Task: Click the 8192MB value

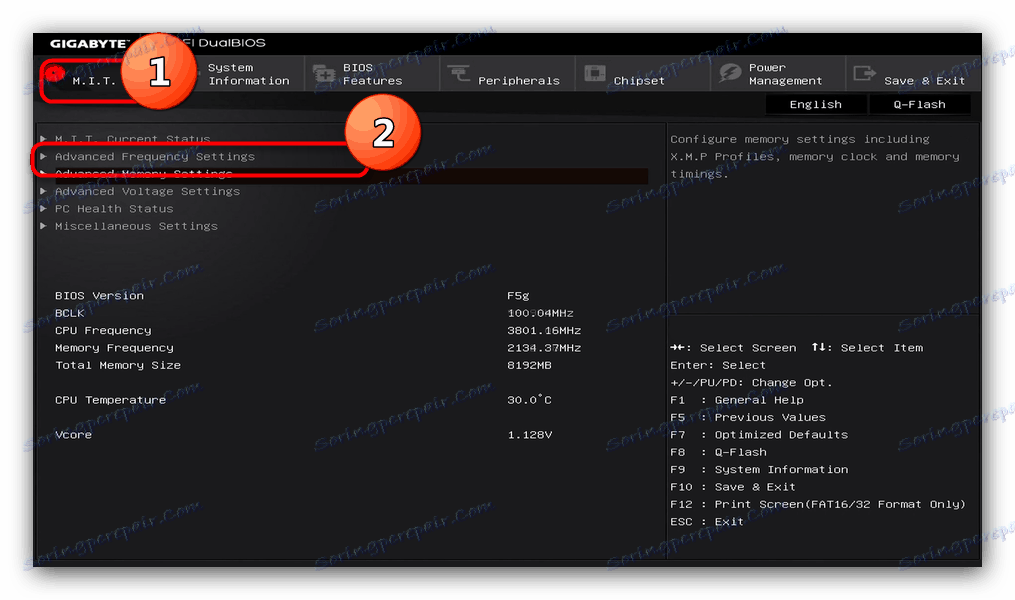Action: point(530,365)
